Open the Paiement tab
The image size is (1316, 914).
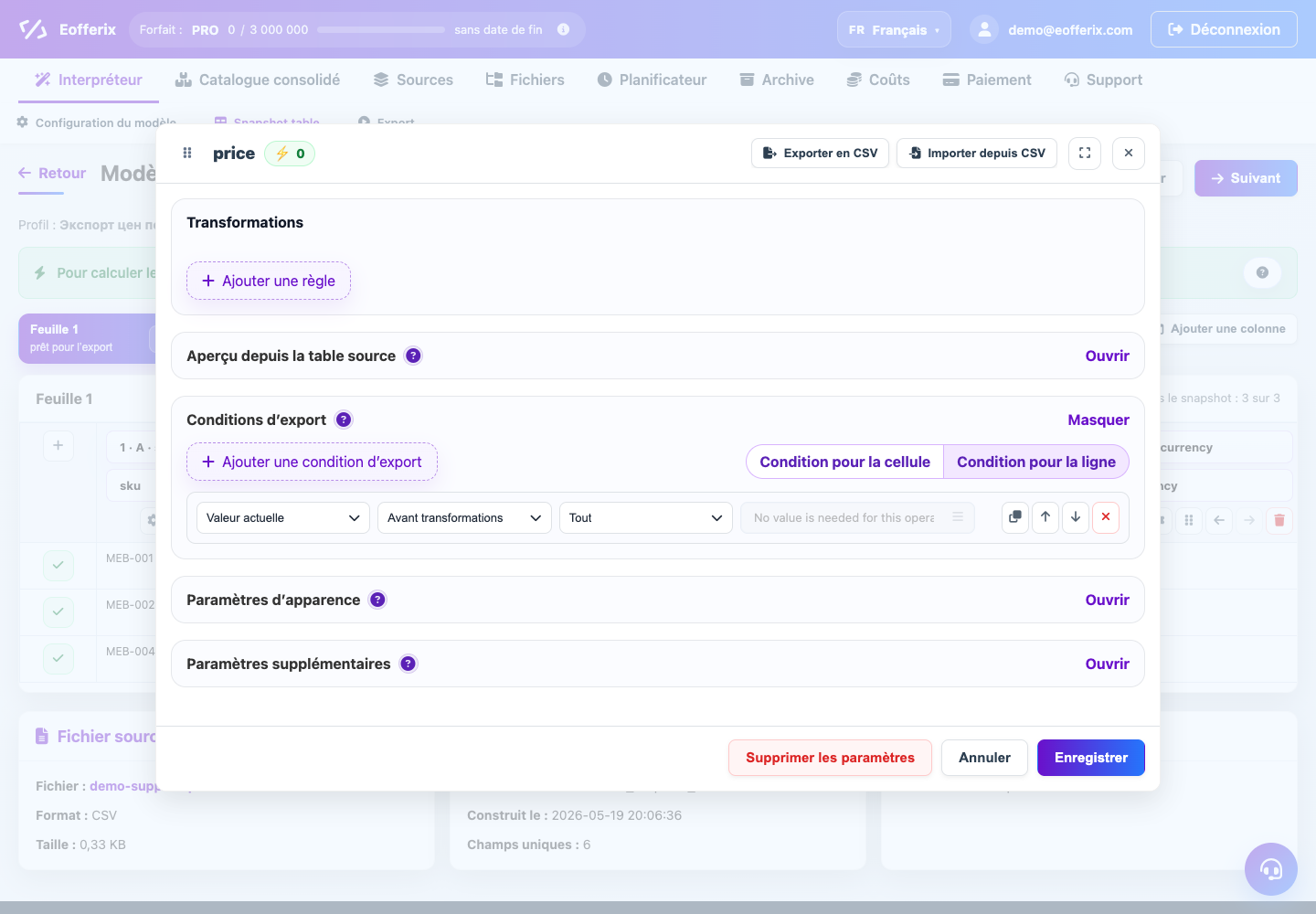pos(987,80)
